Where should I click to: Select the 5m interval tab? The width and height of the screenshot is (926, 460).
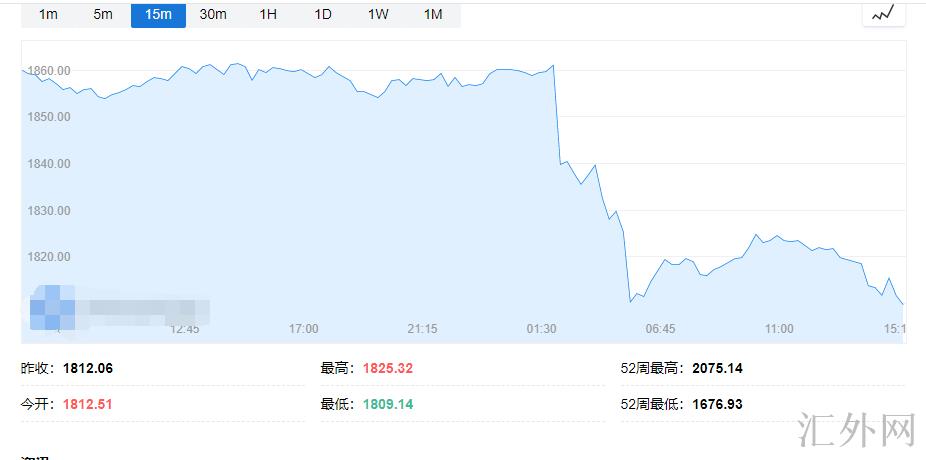103,14
